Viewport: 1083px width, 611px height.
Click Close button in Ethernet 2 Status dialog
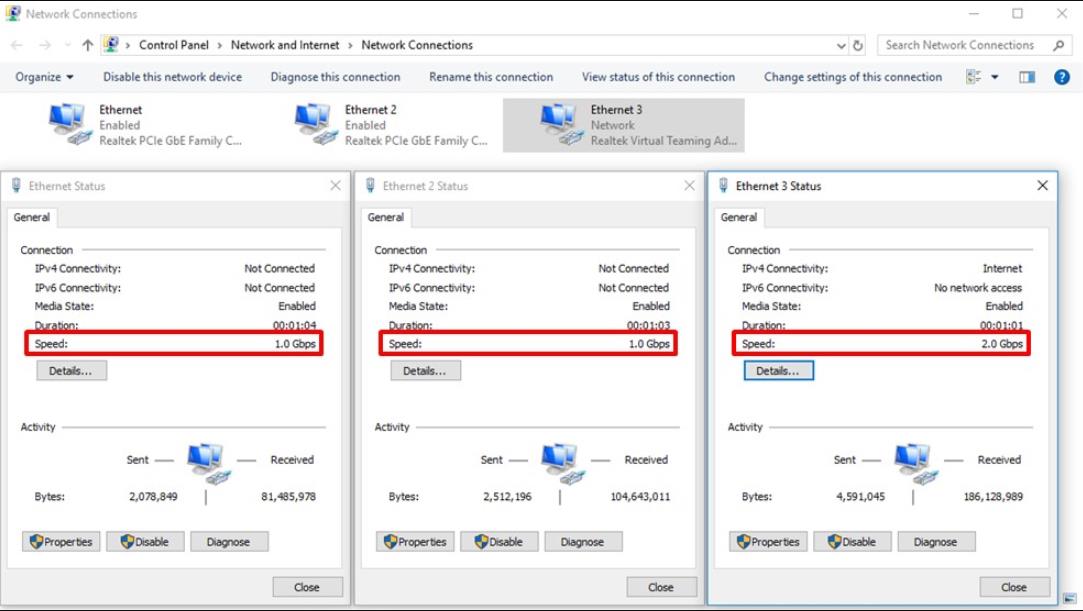tap(662, 588)
